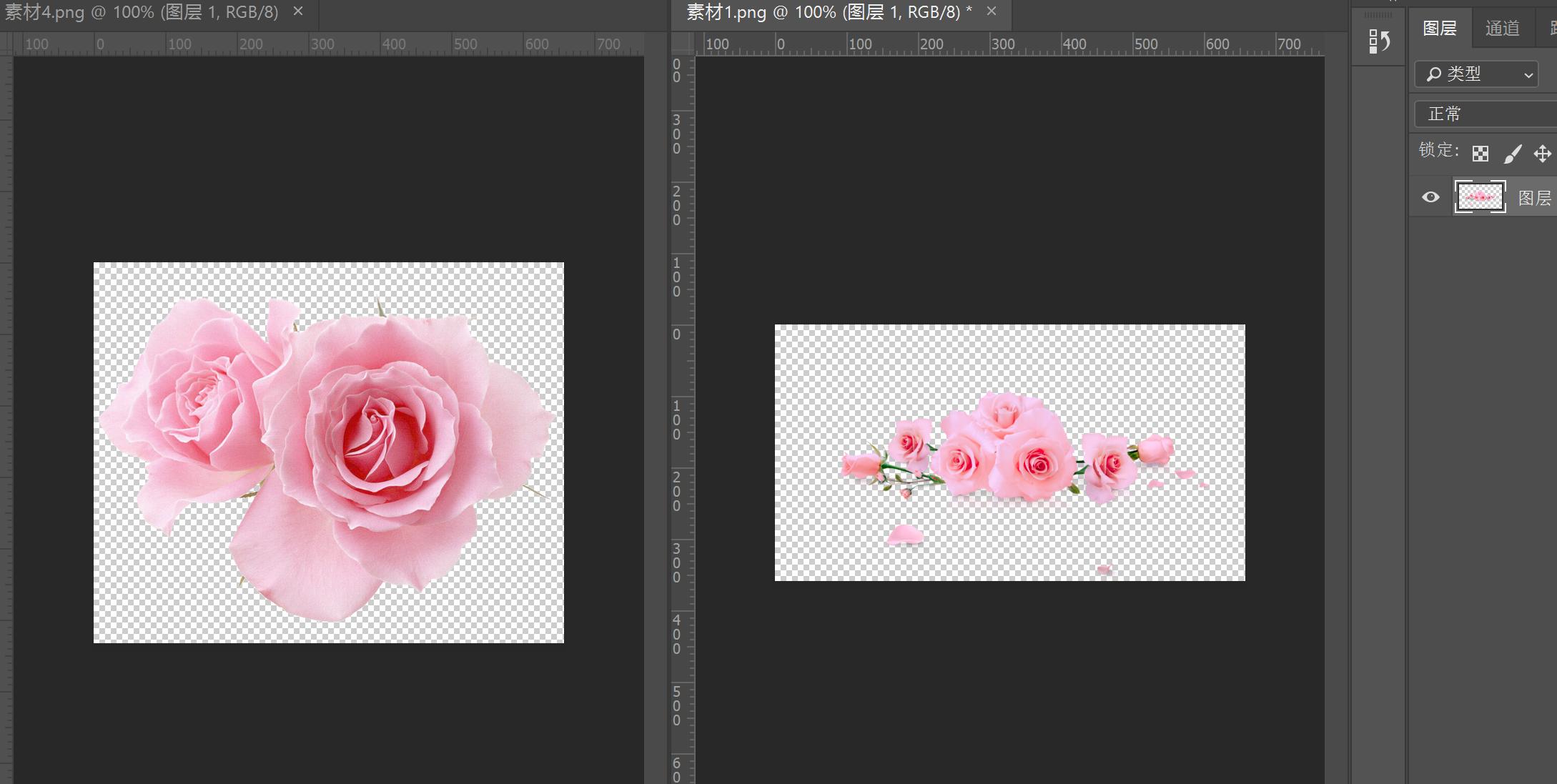
Task: Click the magnifier icon in layer filter
Action: (x=1433, y=74)
